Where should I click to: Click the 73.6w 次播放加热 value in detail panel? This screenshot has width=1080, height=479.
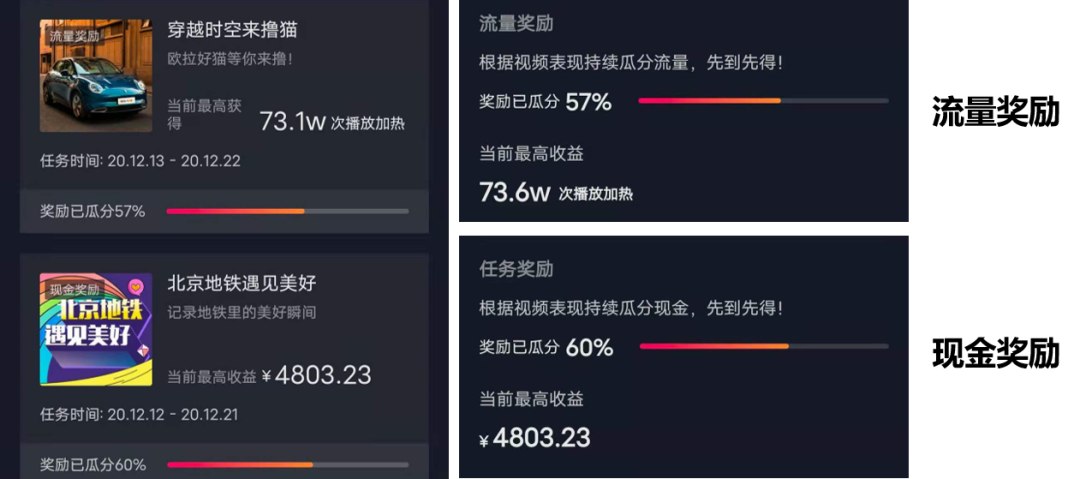(x=556, y=193)
